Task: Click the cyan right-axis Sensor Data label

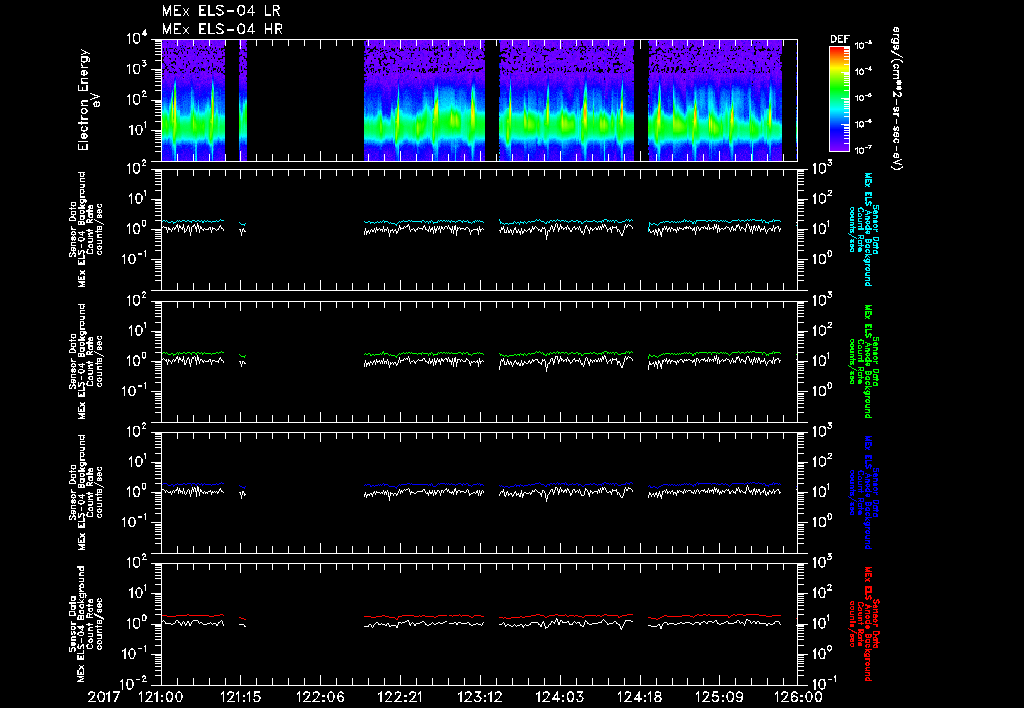Action: [x=863, y=229]
